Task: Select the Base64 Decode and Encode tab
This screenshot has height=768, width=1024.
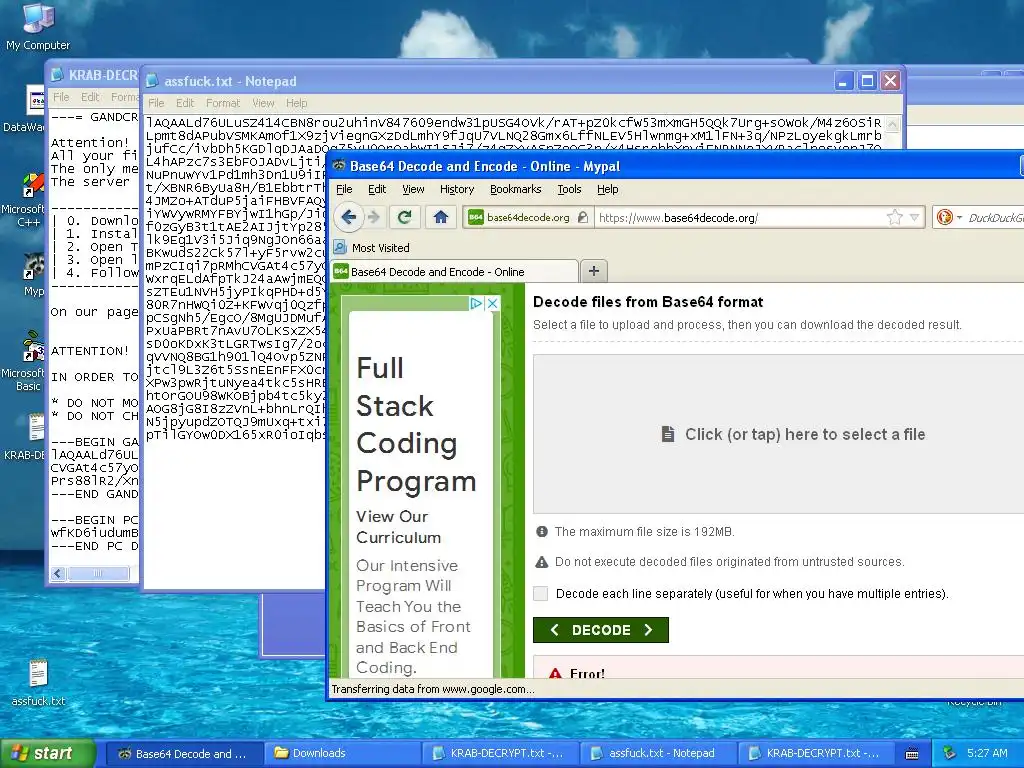Action: [455, 272]
